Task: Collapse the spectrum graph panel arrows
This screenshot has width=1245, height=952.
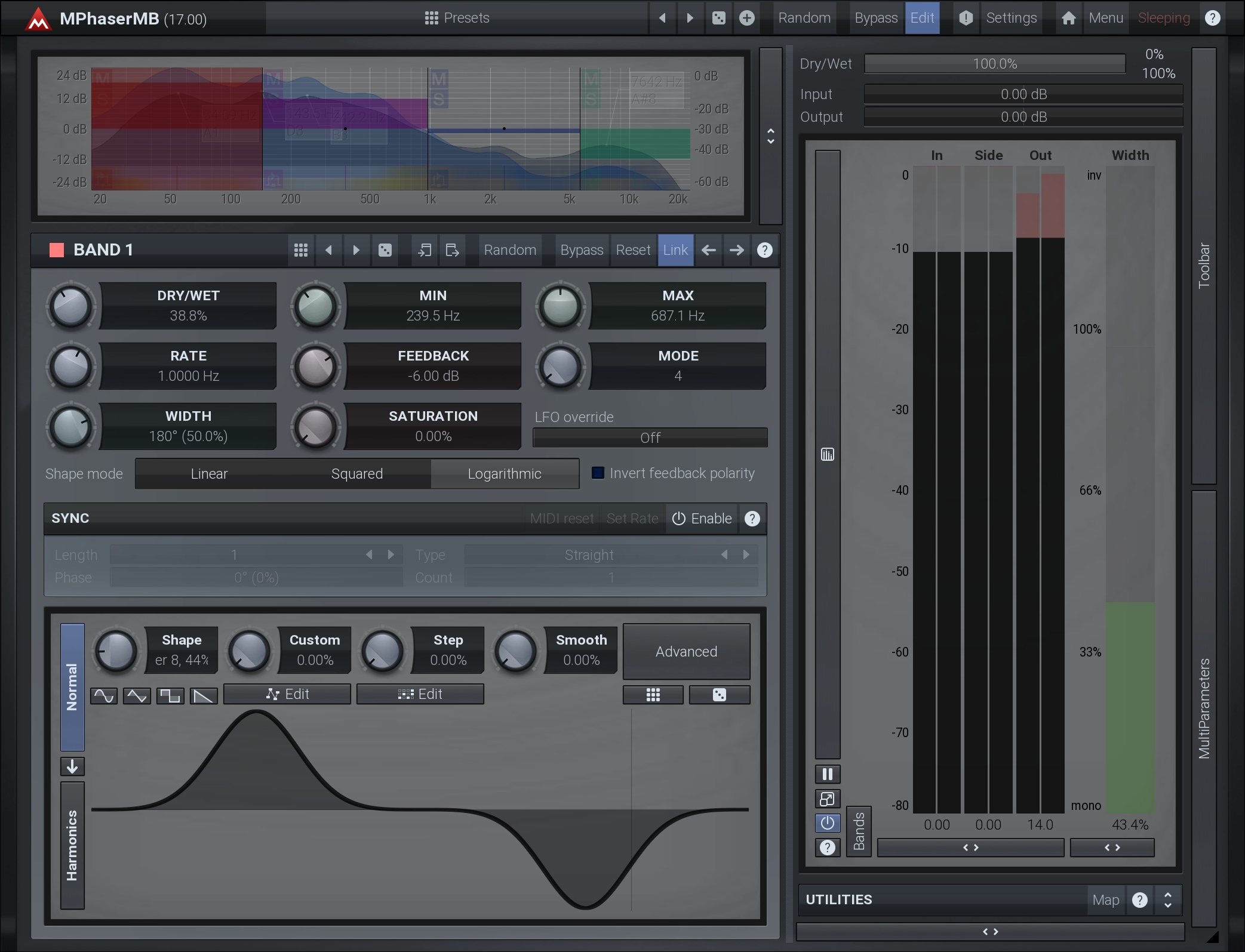Action: point(770,136)
